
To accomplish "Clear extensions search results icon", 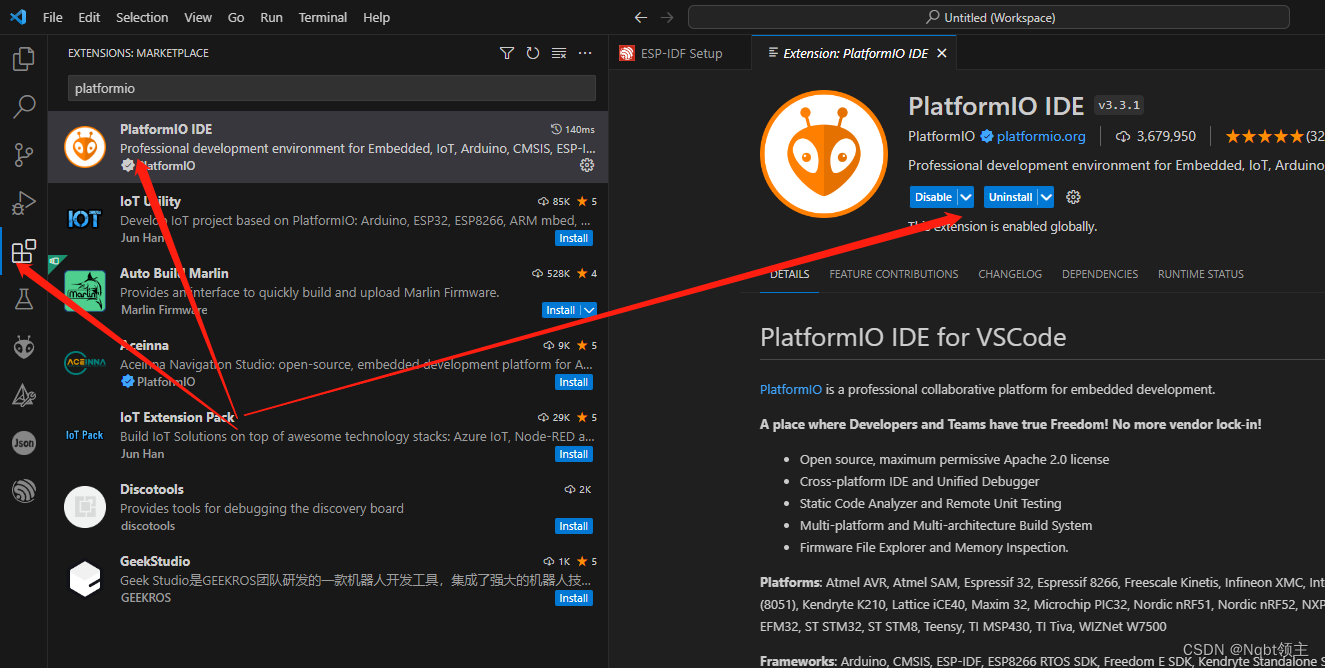I will click(559, 53).
